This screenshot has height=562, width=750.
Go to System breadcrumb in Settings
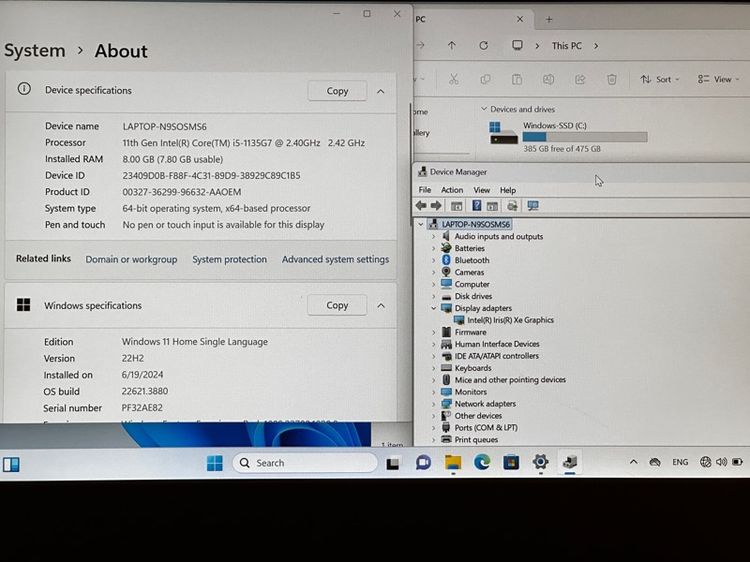point(34,50)
